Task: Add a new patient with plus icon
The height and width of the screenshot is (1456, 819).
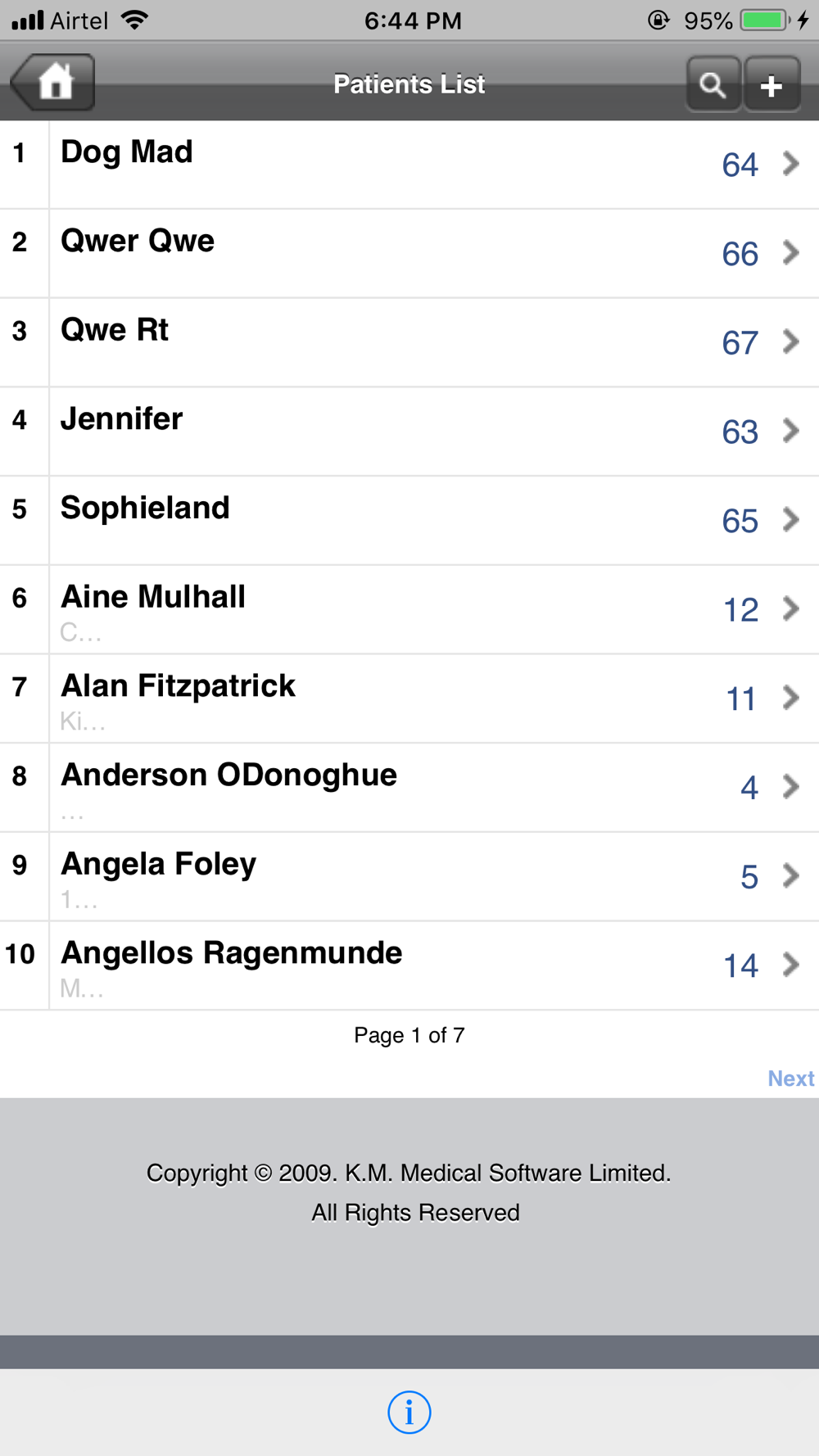Action: click(x=771, y=84)
